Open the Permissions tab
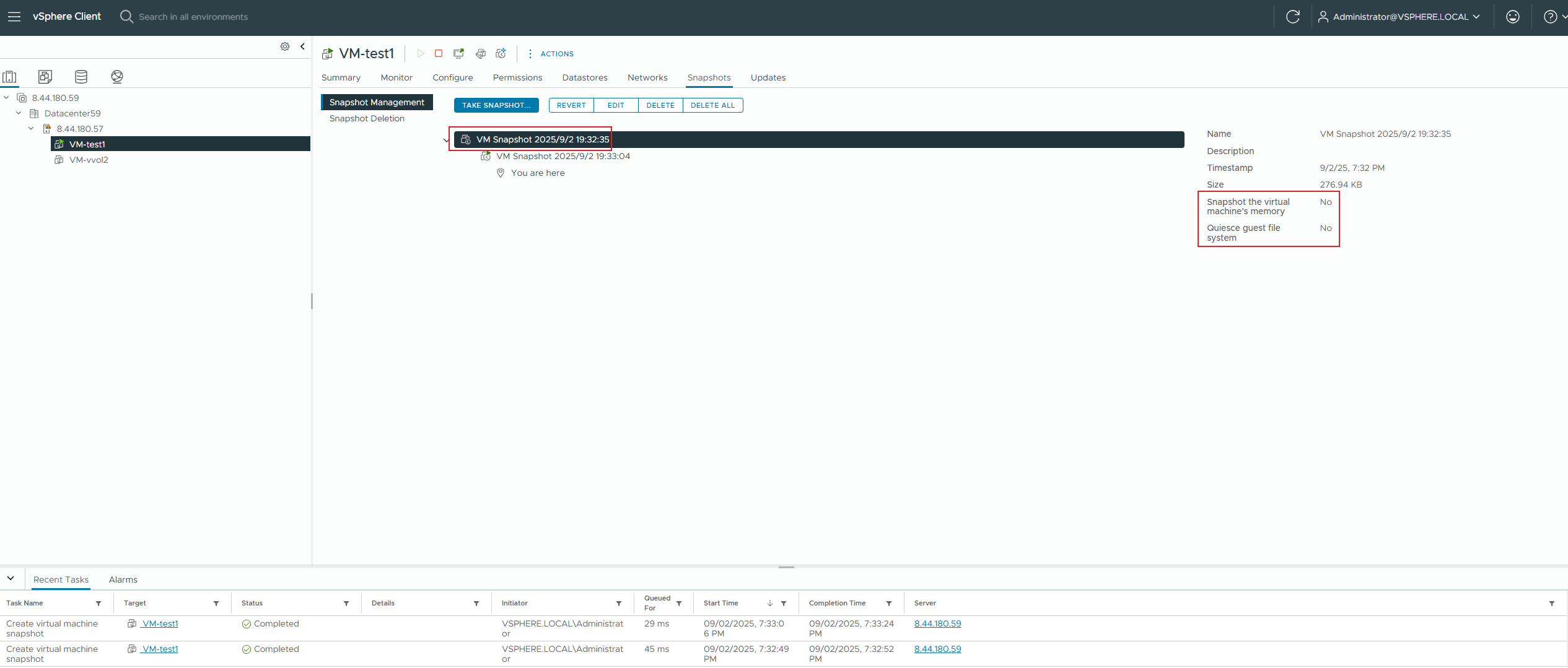The image size is (1568, 668). point(517,77)
